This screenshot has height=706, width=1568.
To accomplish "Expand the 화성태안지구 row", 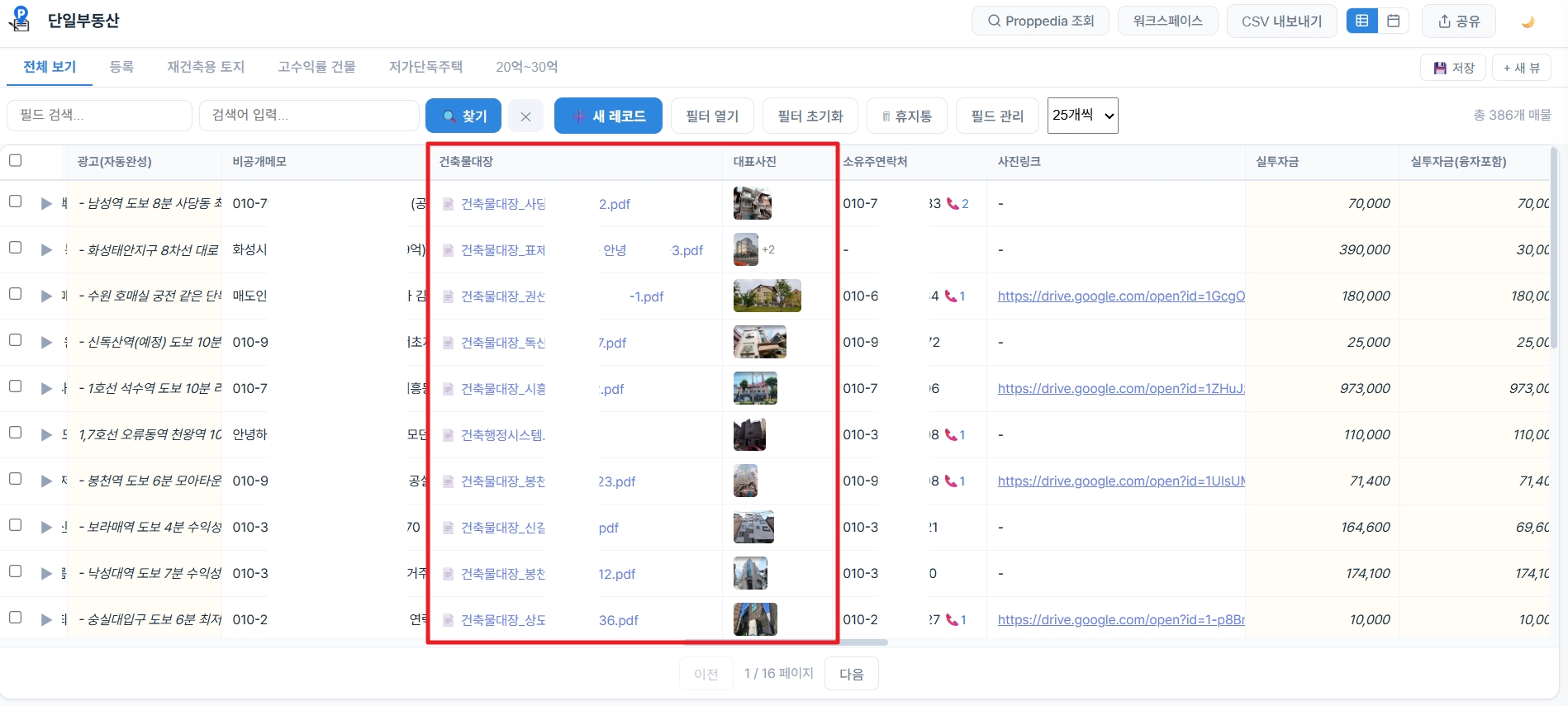I will click(46, 249).
